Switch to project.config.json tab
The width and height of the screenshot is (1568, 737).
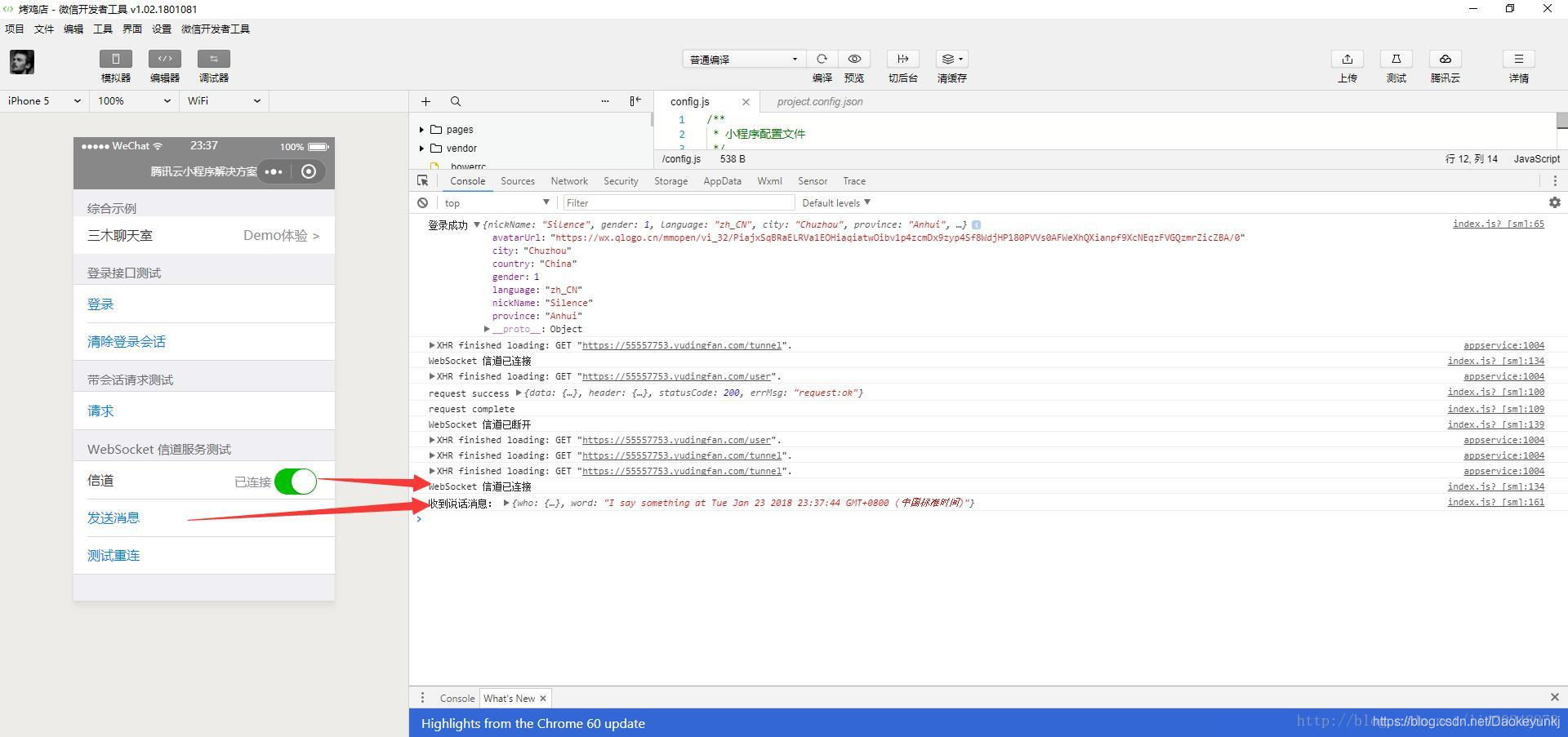[820, 102]
